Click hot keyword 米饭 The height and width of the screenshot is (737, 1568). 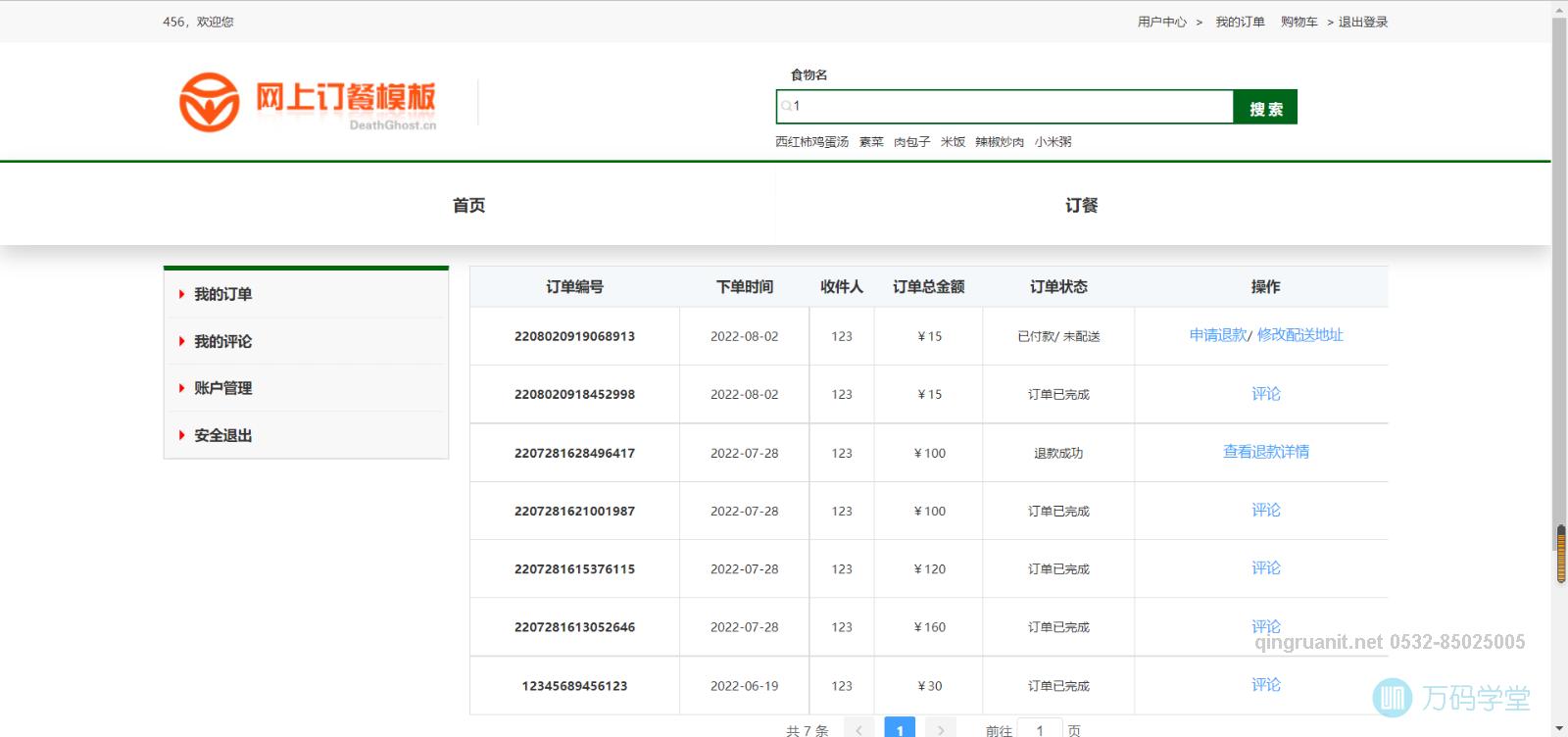click(953, 142)
